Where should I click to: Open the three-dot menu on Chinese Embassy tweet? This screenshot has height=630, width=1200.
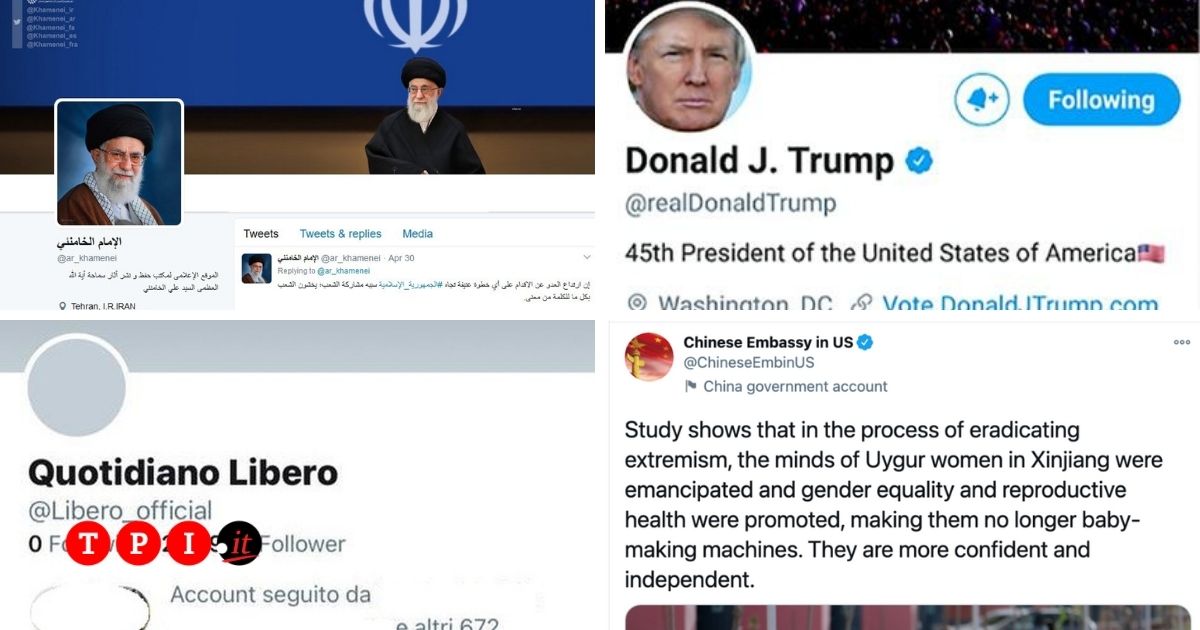point(1182,342)
